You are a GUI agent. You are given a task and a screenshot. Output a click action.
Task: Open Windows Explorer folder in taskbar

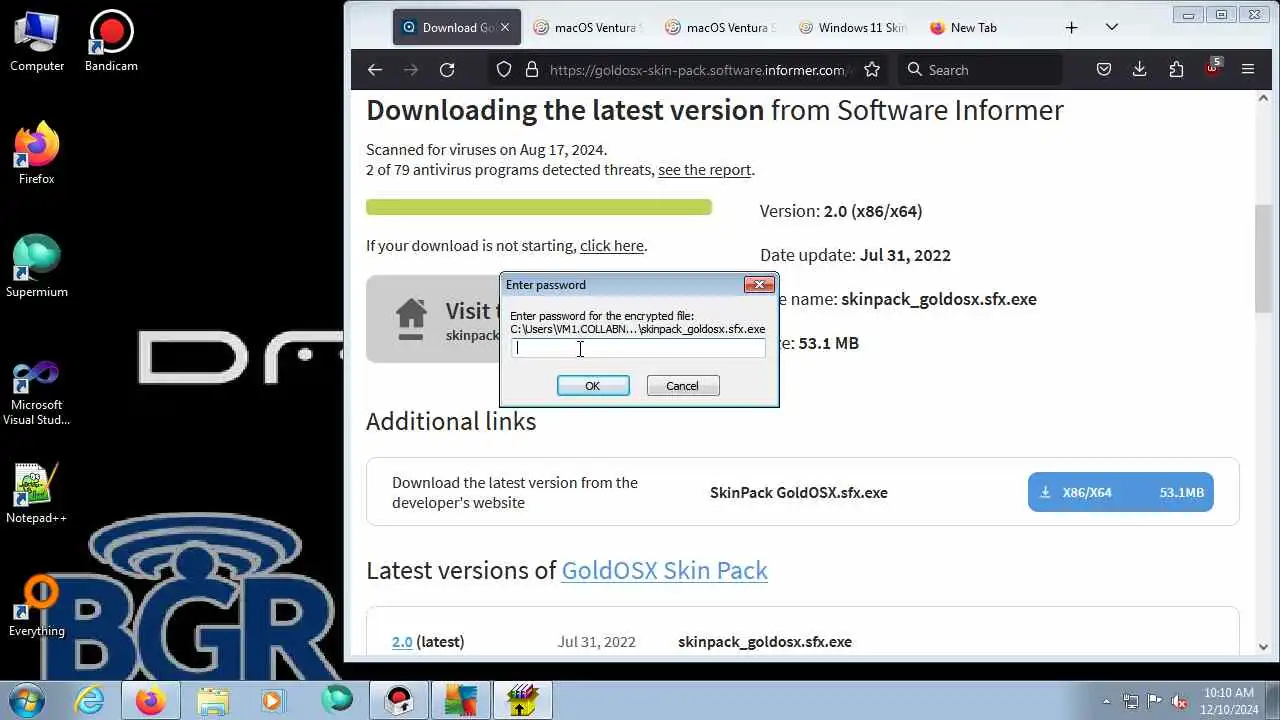[x=213, y=699]
